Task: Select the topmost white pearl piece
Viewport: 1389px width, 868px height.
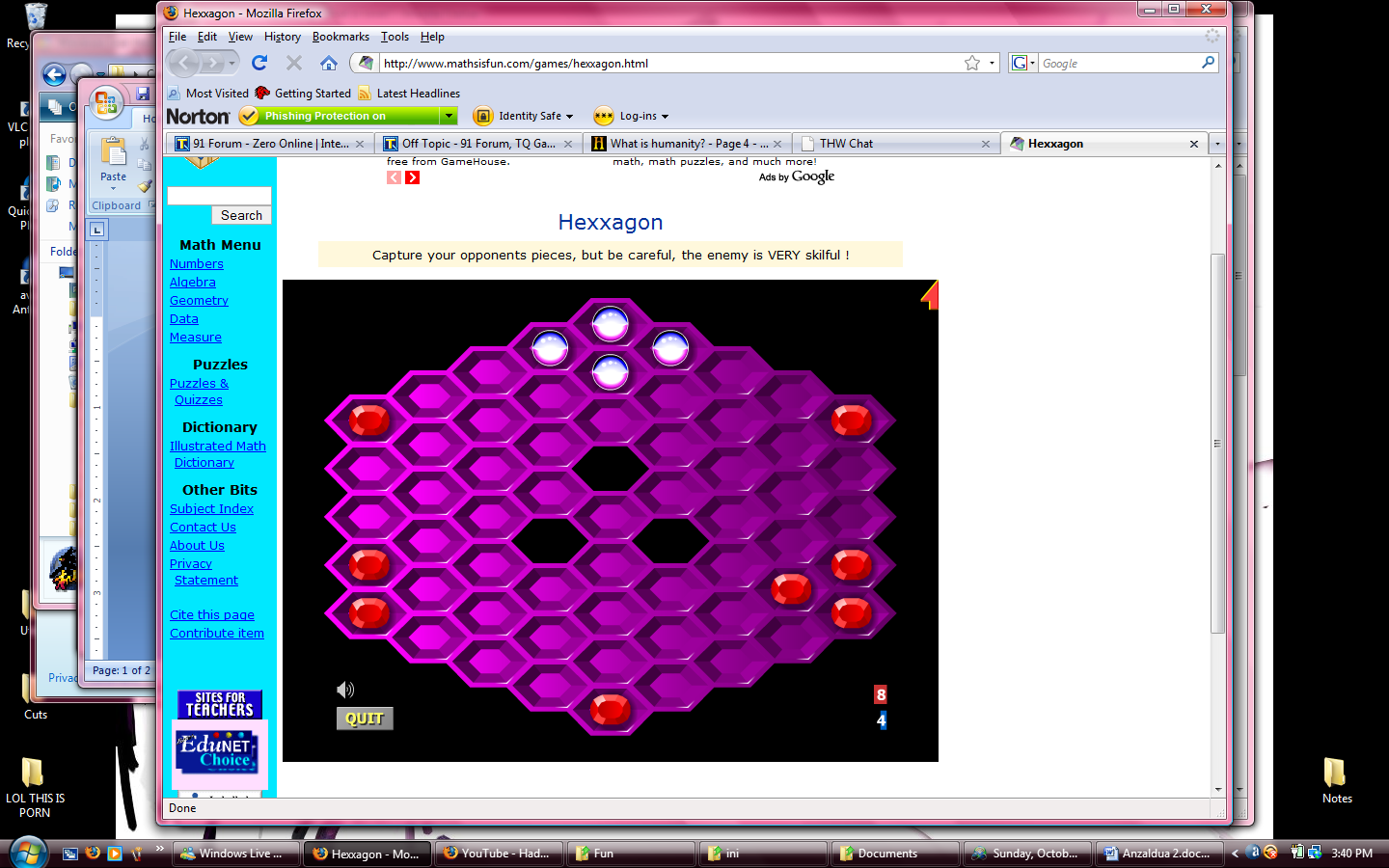Action: pos(610,323)
